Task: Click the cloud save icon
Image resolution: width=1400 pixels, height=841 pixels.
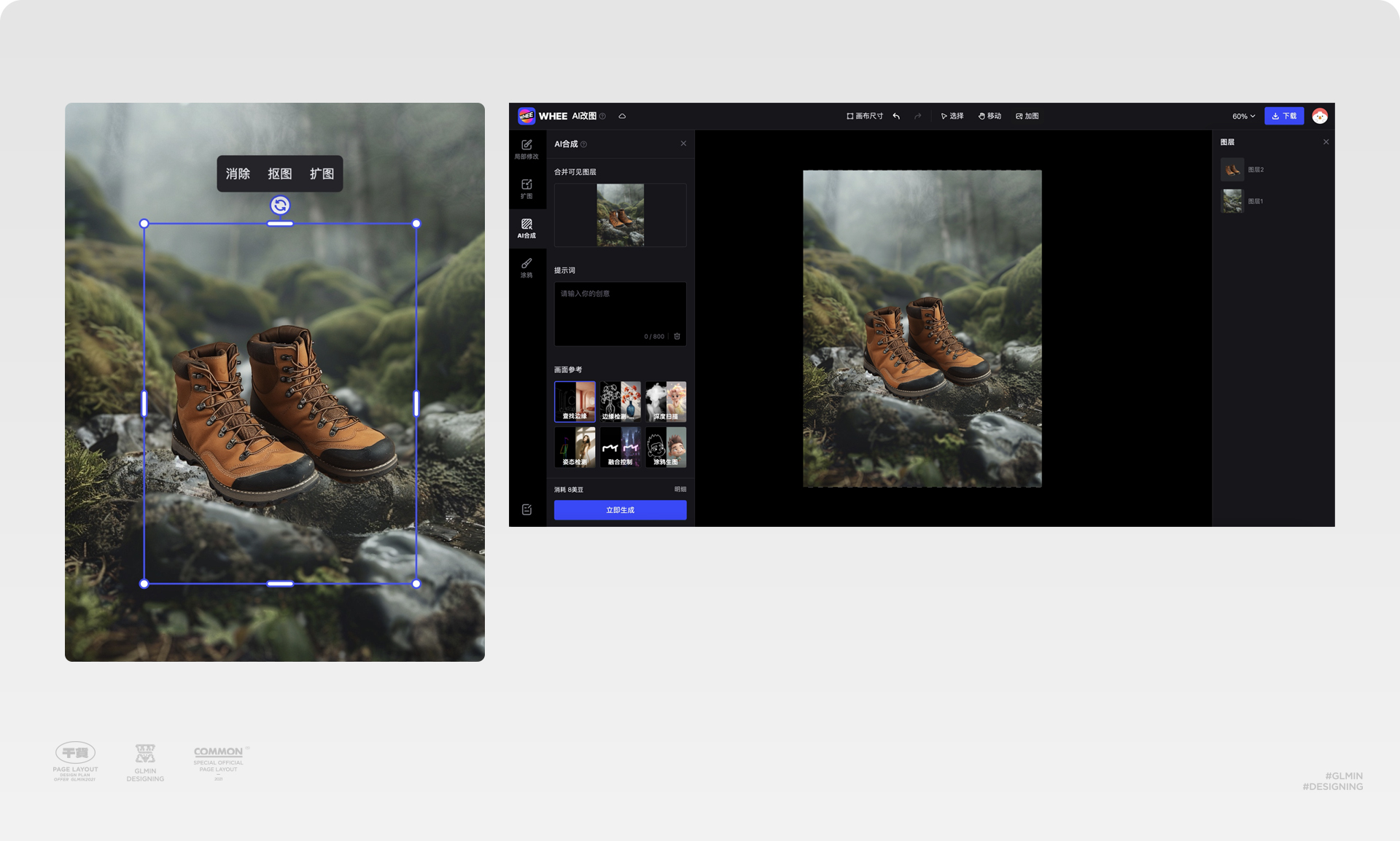Action: pyautogui.click(x=622, y=116)
